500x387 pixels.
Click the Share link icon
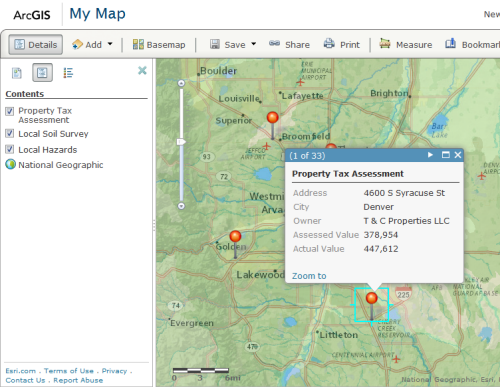pos(274,43)
